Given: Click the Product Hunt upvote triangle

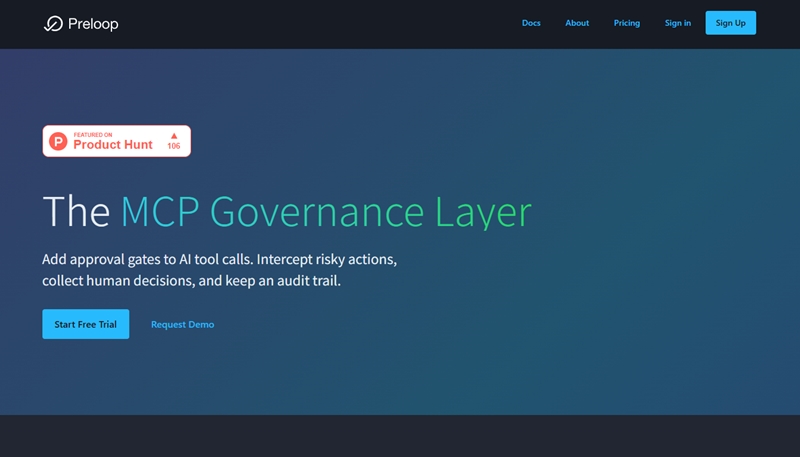Looking at the screenshot, I should [174, 135].
